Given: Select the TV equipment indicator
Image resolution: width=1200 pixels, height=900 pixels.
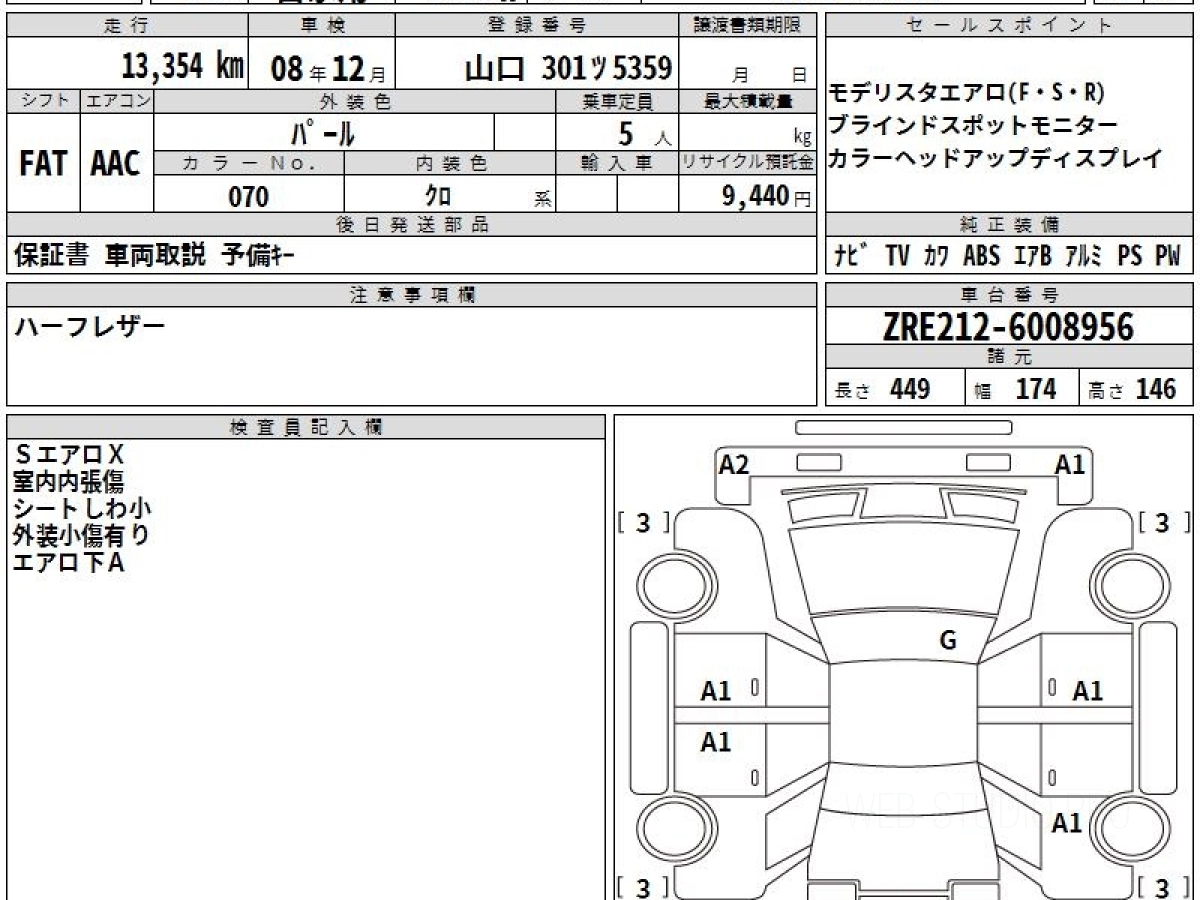Looking at the screenshot, I should click(897, 256).
